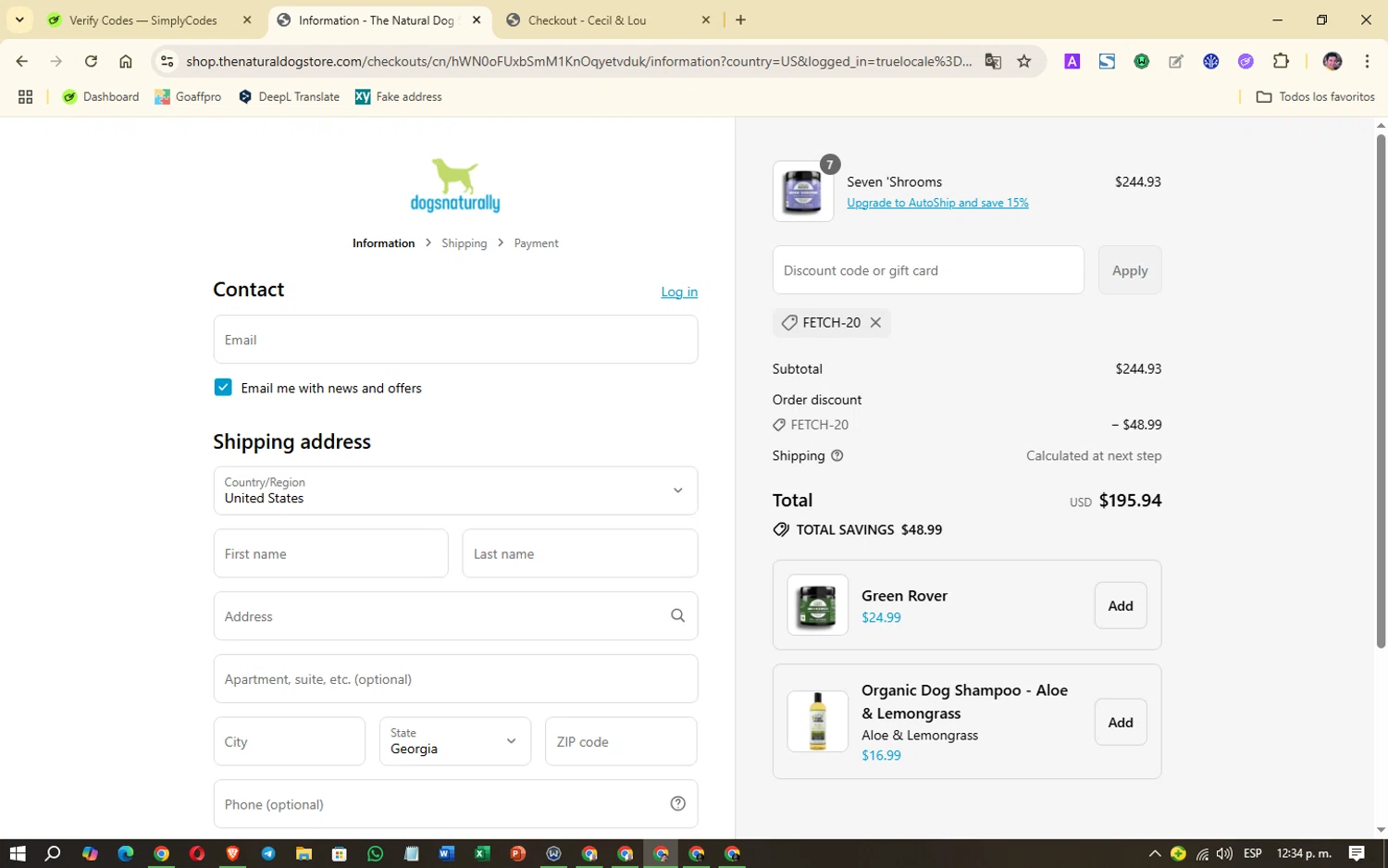Click 'Upgrade to AutoShip and save 15%'

point(937,203)
